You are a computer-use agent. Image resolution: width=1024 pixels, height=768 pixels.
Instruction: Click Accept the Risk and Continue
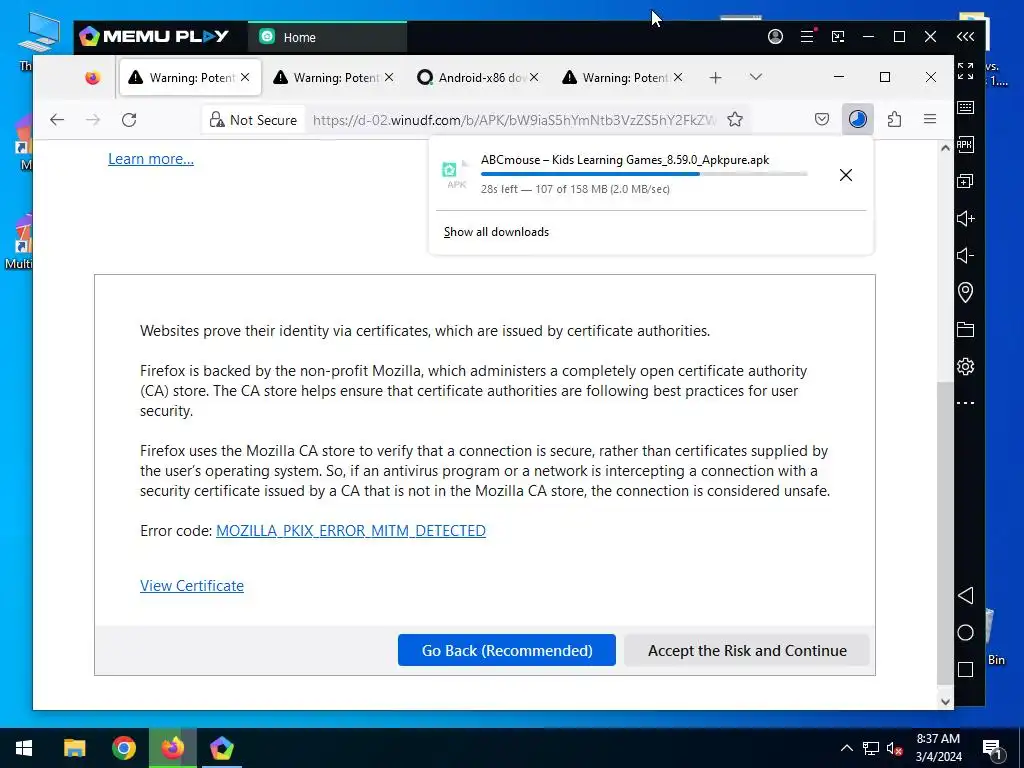[747, 650]
